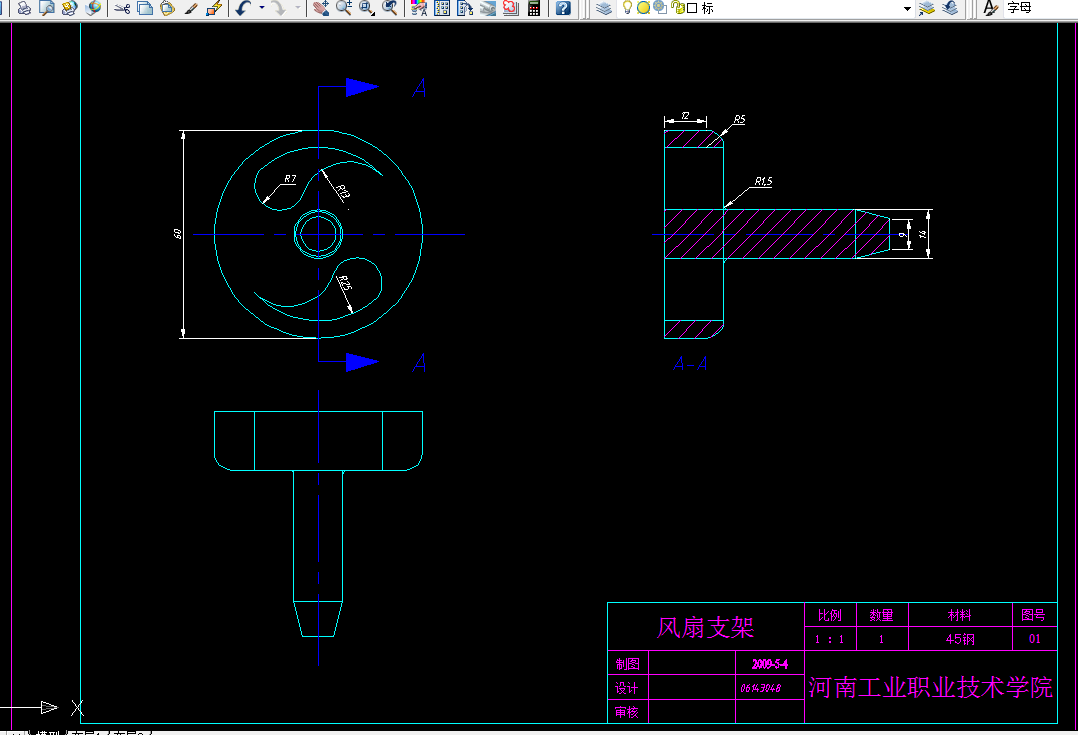Screen dimensions: 1078x735
Task: Click the school name 河南工业职业技术学院
Action: click(x=931, y=687)
